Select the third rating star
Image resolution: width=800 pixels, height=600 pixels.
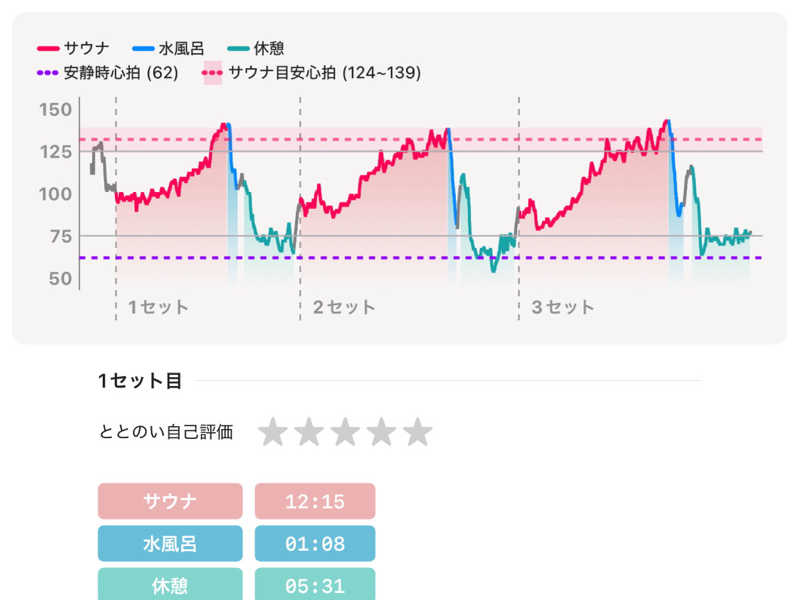click(345, 432)
